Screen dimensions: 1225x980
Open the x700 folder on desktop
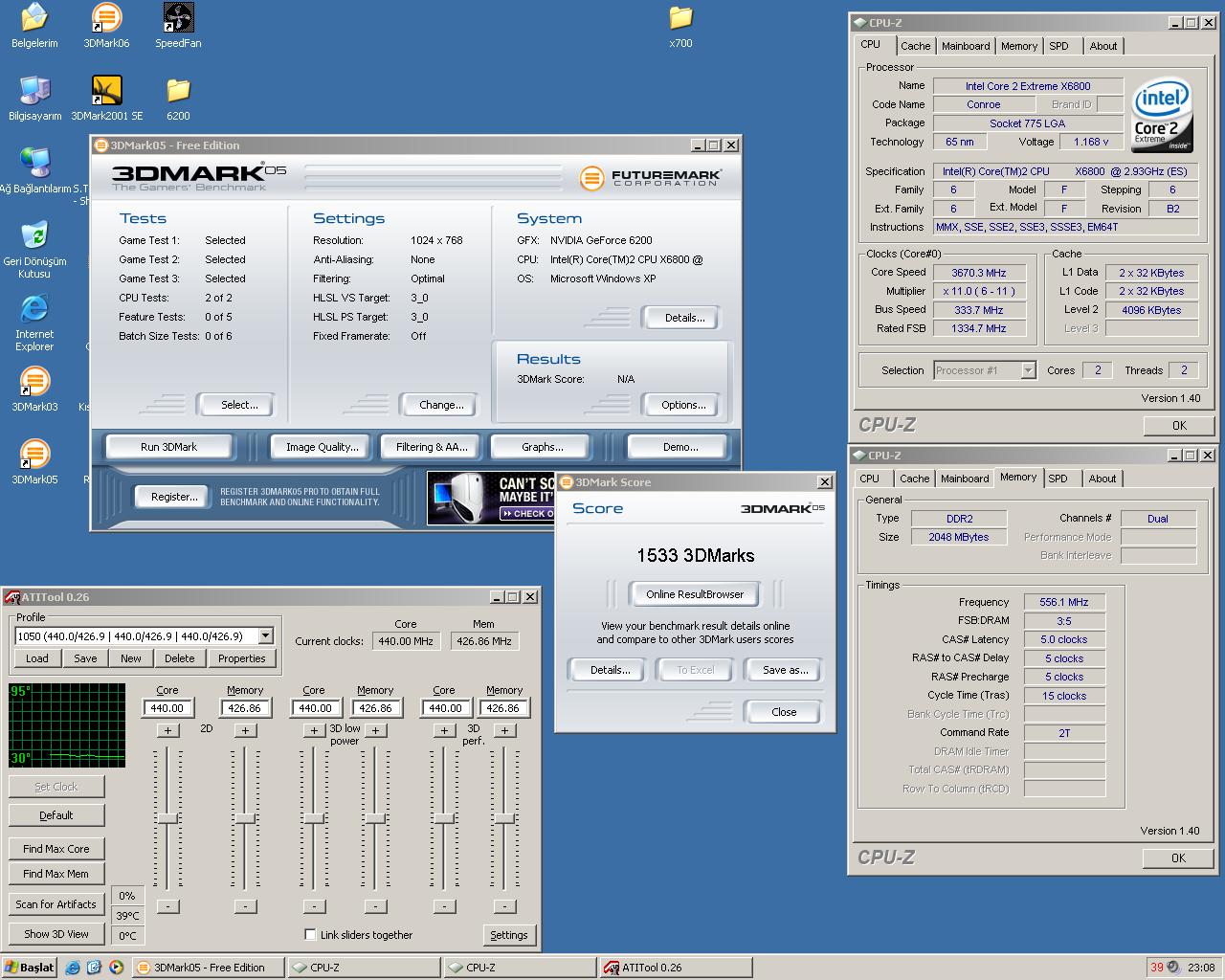coord(680,26)
